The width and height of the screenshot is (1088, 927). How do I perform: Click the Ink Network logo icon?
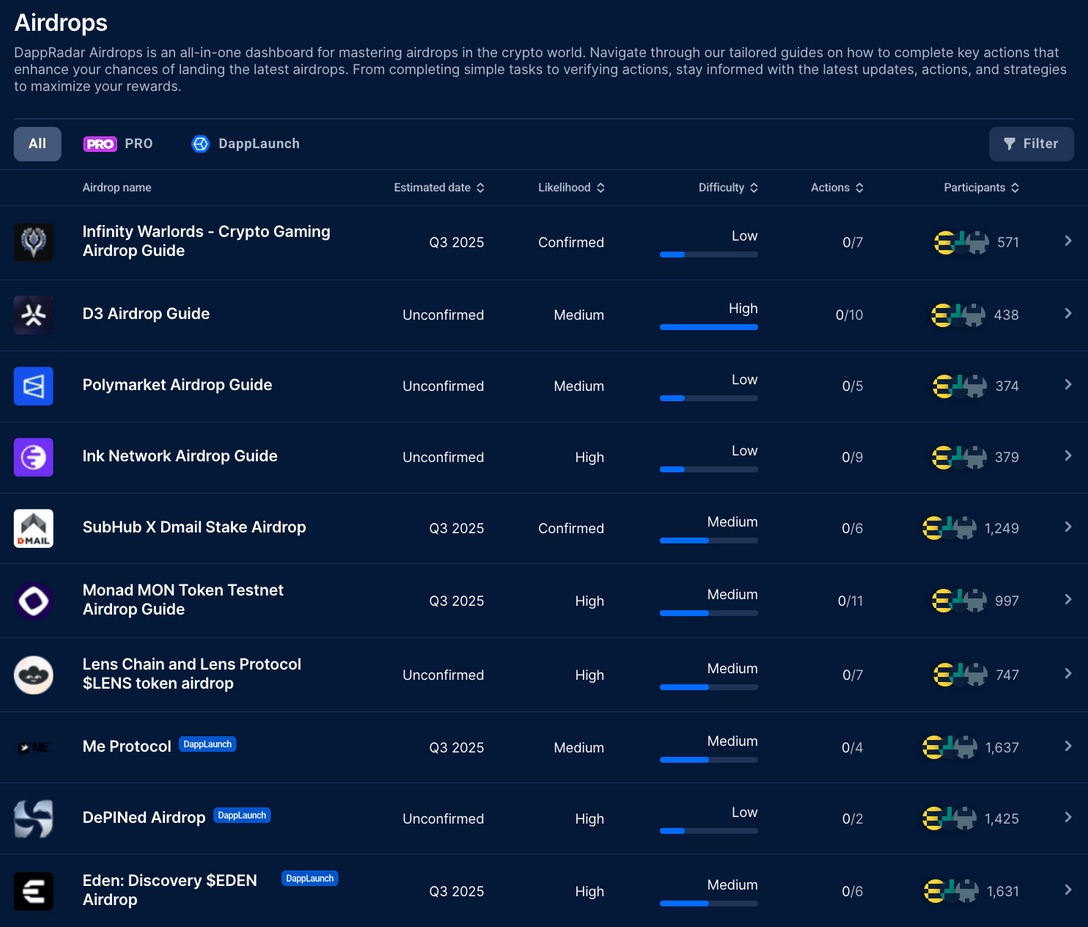tap(34, 457)
